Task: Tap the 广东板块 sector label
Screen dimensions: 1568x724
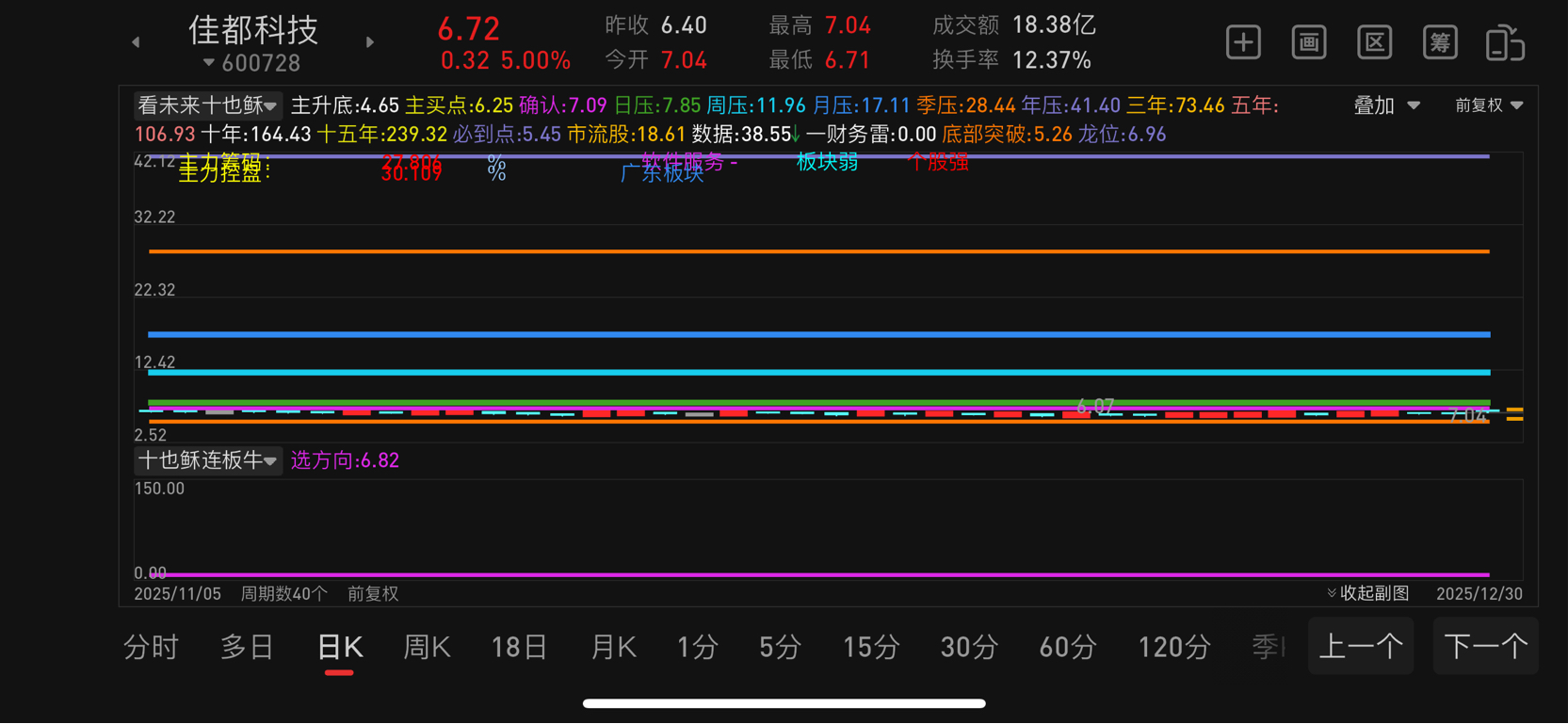Action: pos(662,174)
